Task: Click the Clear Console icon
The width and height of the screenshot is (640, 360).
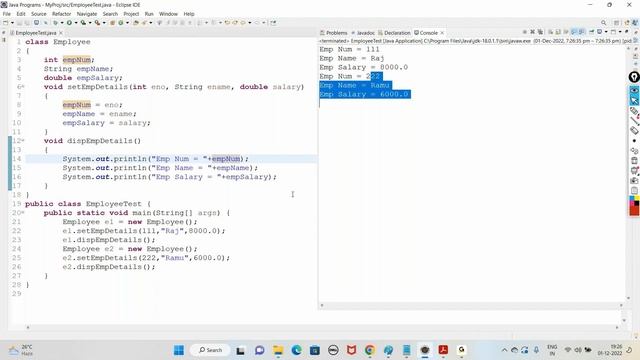Action: pyautogui.click(x=550, y=32)
